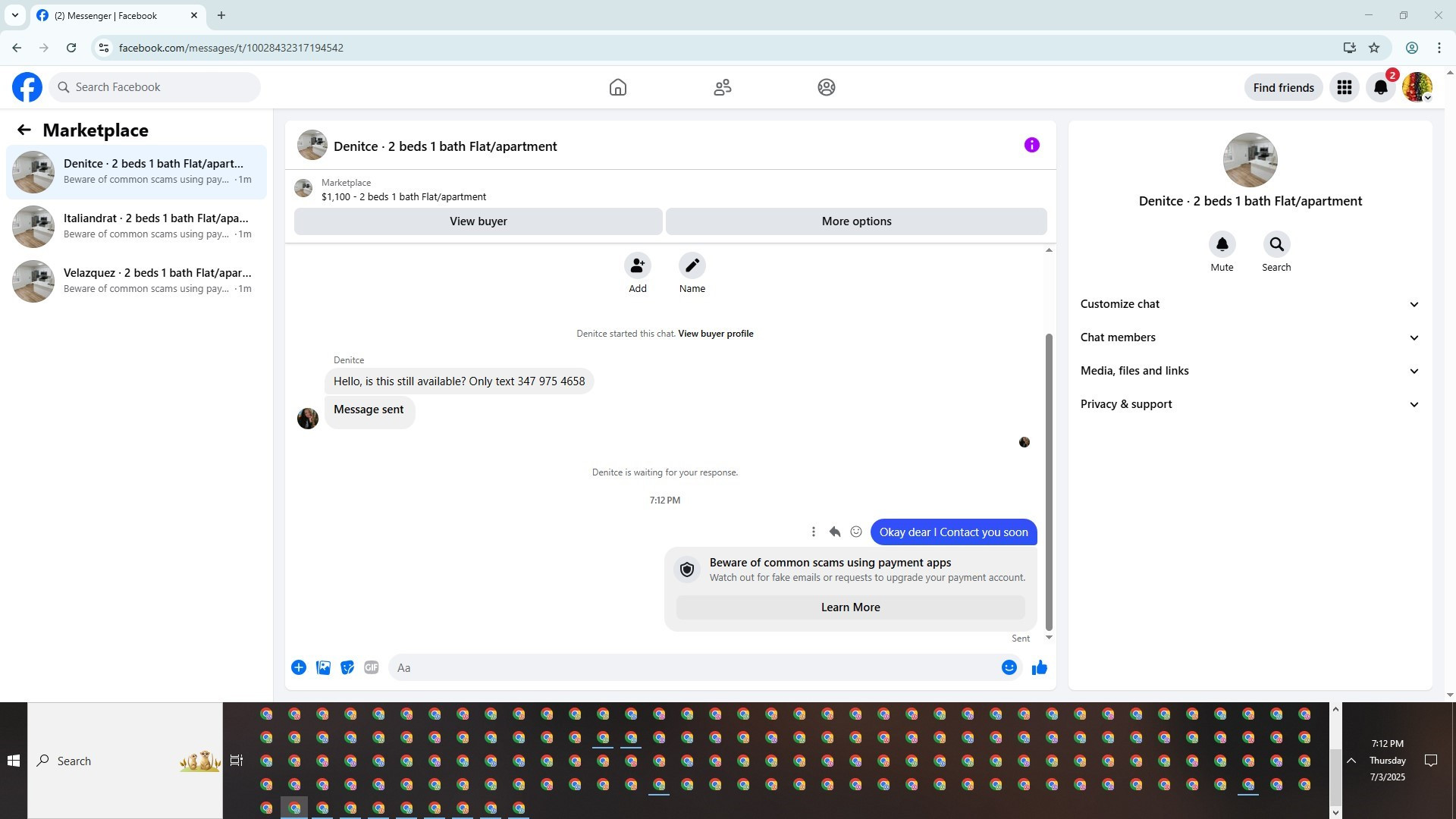1456x819 pixels.
Task: Open the emoji picker in message box
Action: [x=1009, y=667]
